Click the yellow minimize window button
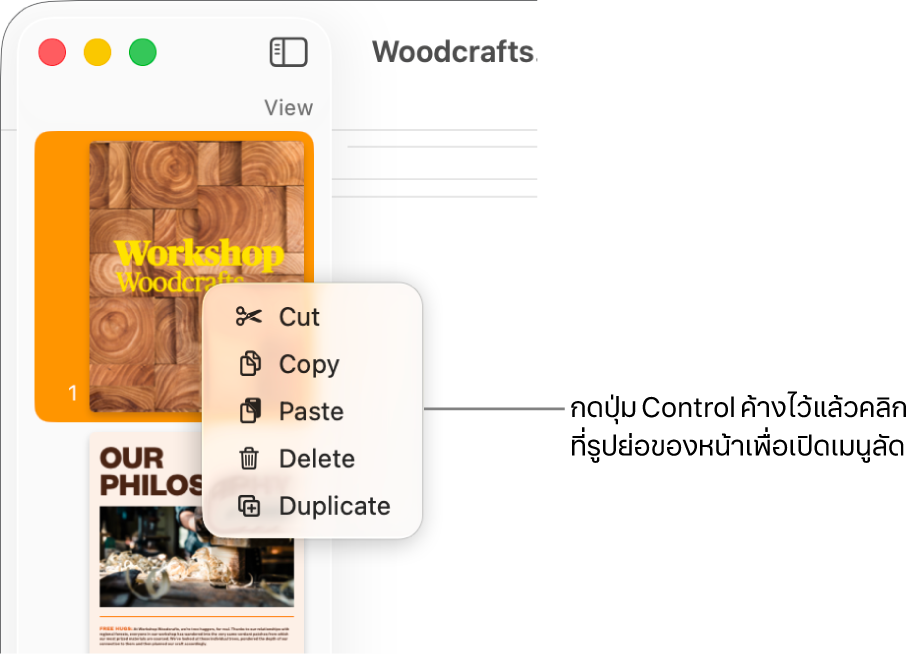 tap(98, 52)
